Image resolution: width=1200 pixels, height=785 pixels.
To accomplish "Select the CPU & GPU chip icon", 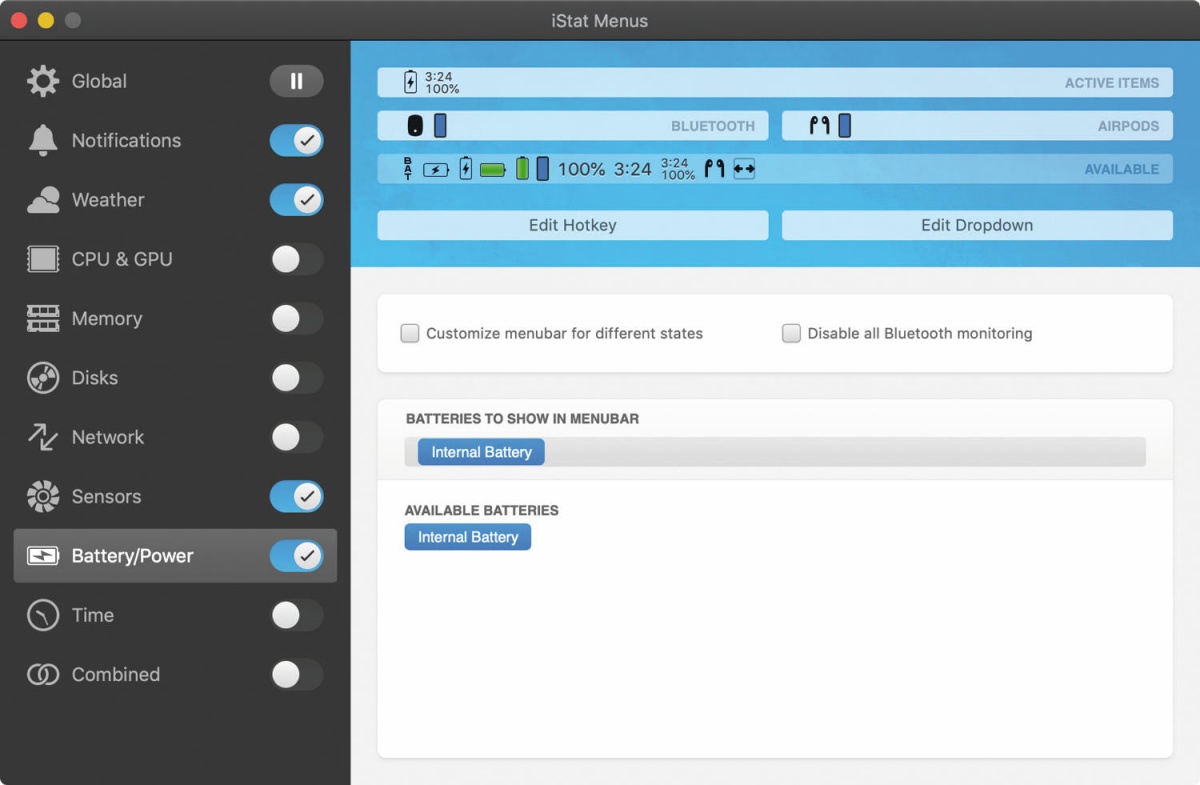I will point(43,259).
